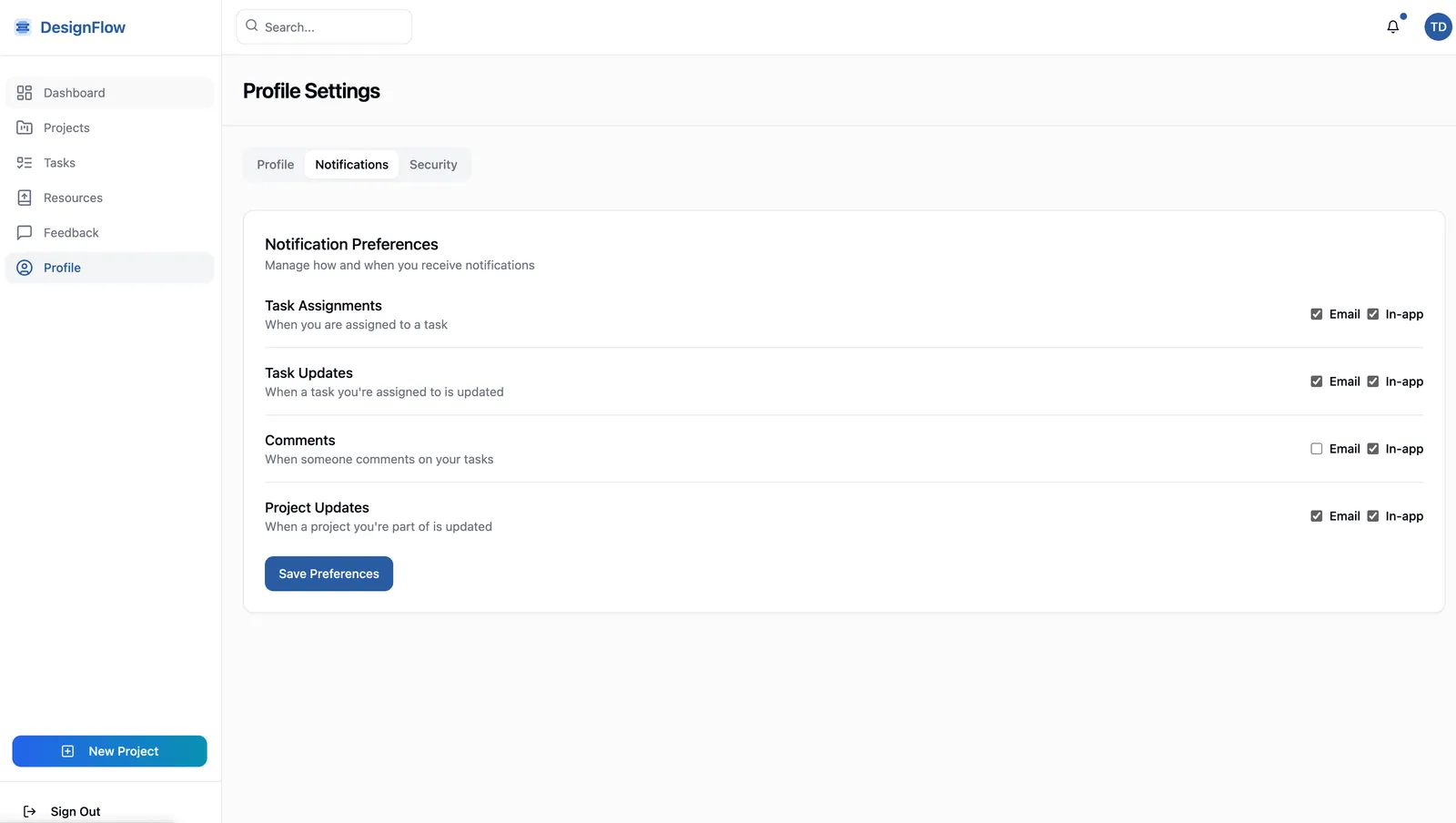
Task: Click the Profile Settings heading
Action: pos(311,91)
